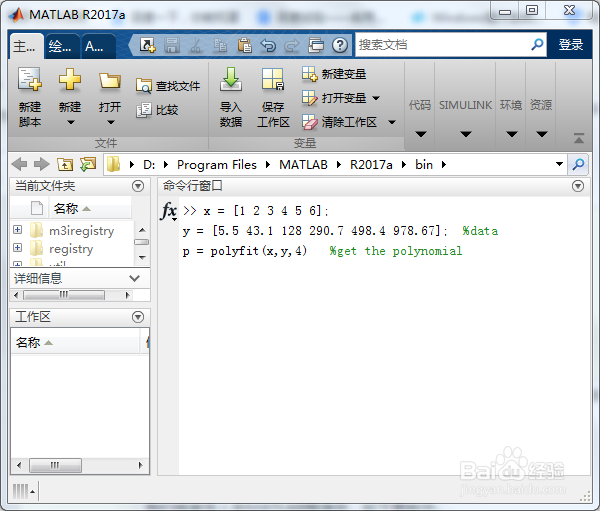Click MATLAB in the address path
This screenshot has width=600, height=511.
pos(303,165)
